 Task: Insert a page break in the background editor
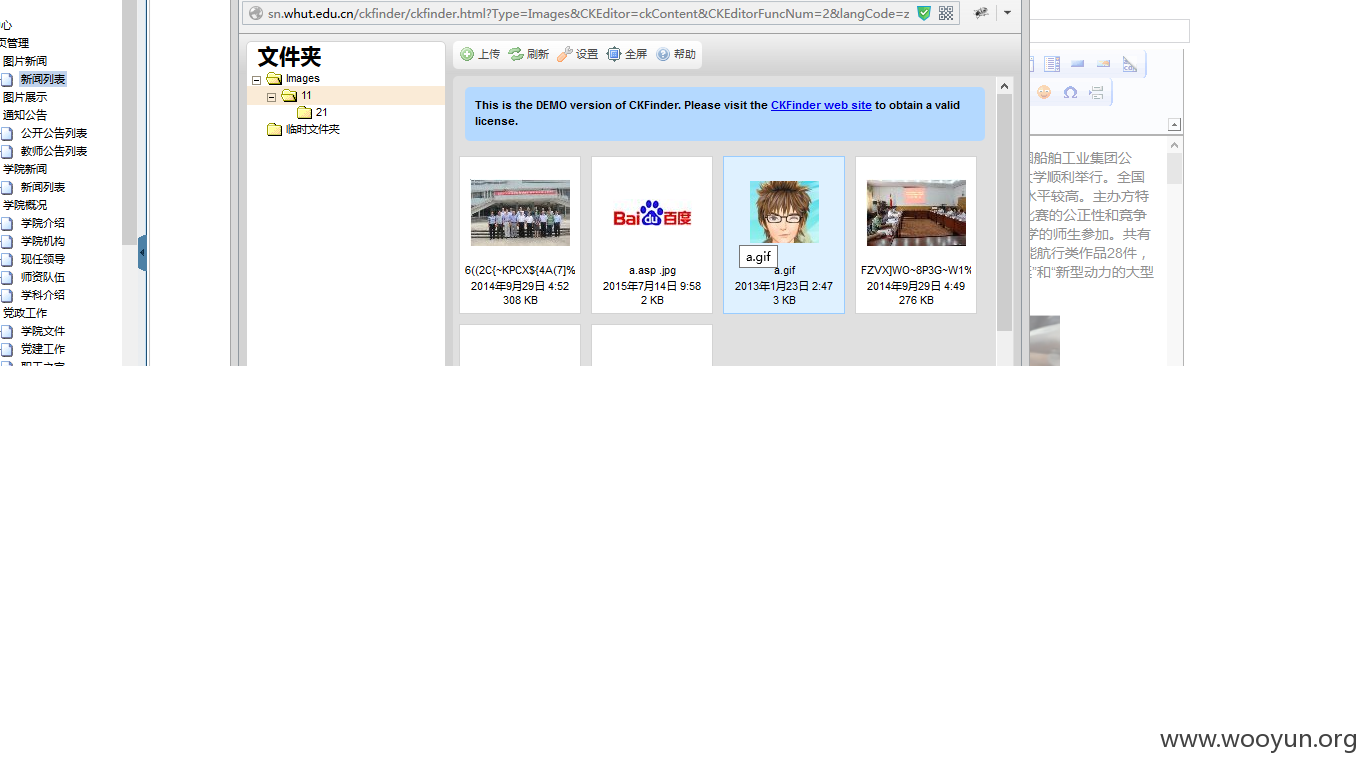pos(1096,92)
